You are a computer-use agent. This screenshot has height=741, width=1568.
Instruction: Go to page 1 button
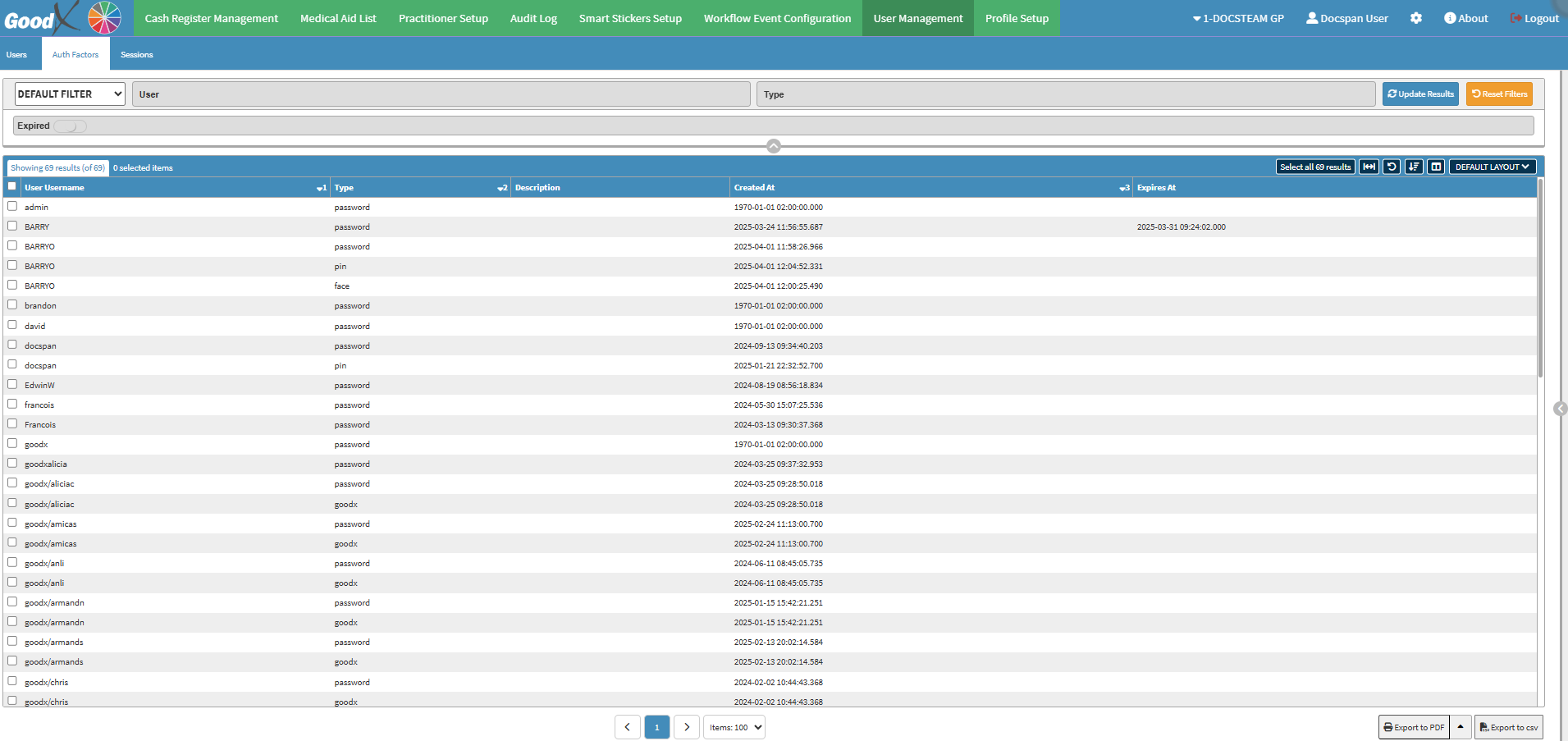coord(657,727)
